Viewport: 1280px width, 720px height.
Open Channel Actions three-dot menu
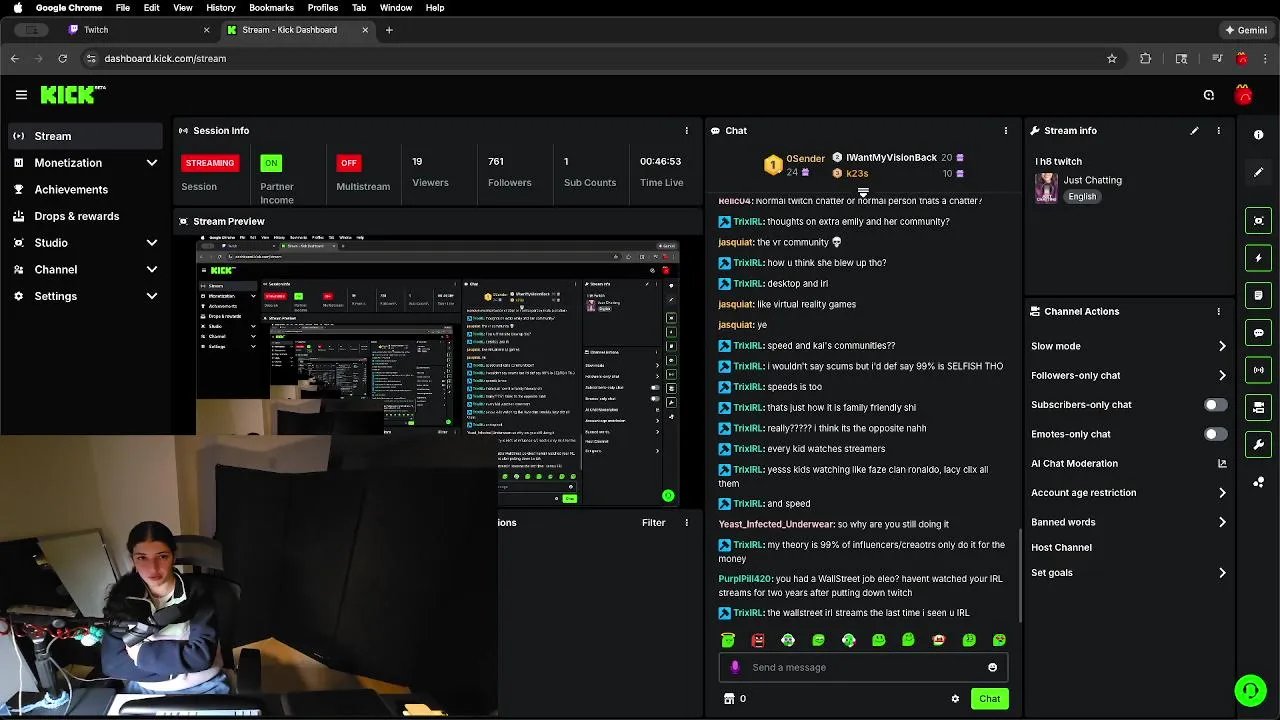[x=1218, y=311]
